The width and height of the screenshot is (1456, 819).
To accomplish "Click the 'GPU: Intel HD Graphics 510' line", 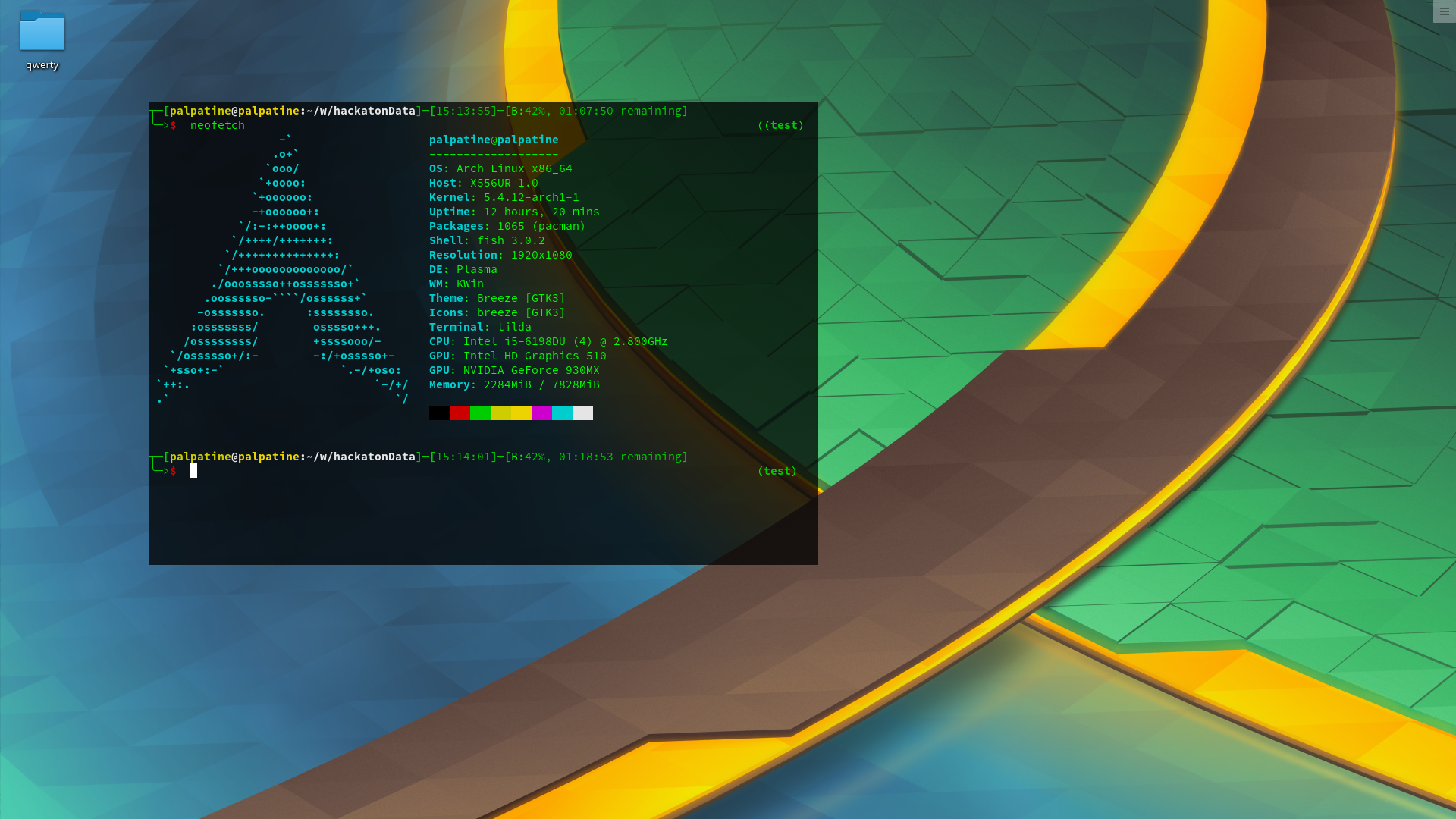I will (518, 356).
